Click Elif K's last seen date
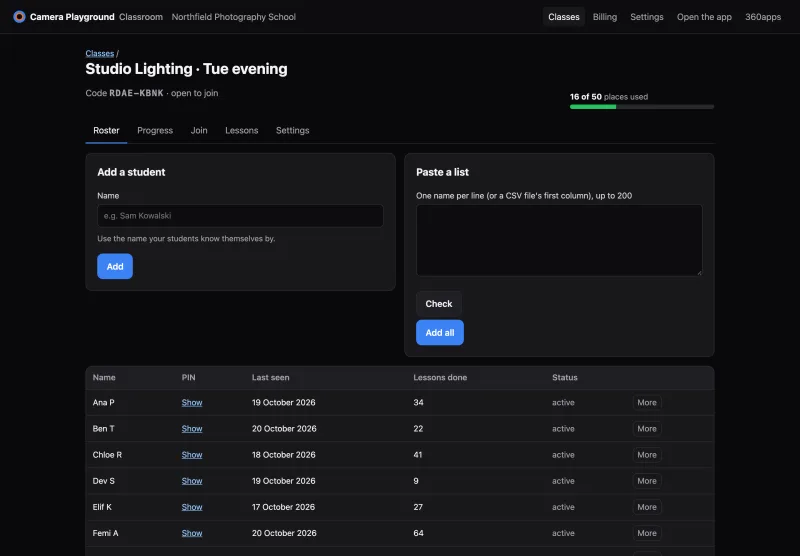The height and width of the screenshot is (556, 800). click(x=283, y=507)
